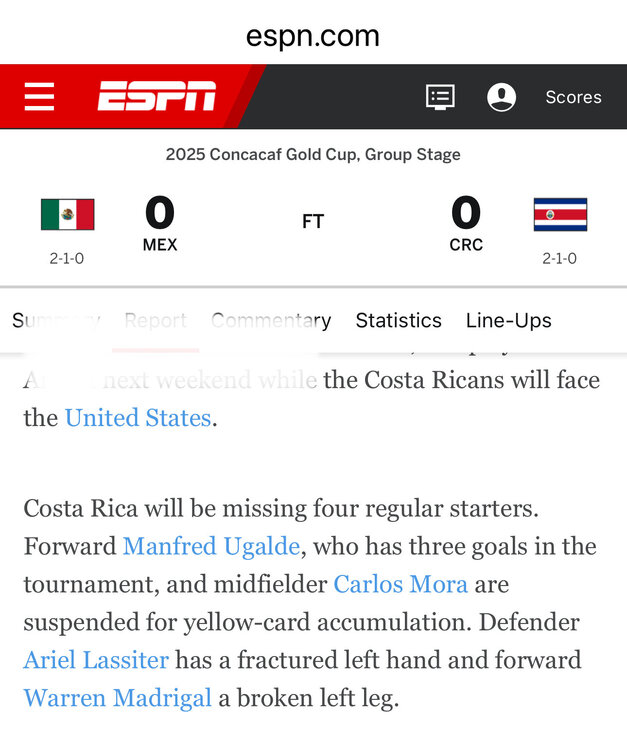The width and height of the screenshot is (627, 750).
Task: Tap the MEX team abbreviation
Action: [160, 245]
